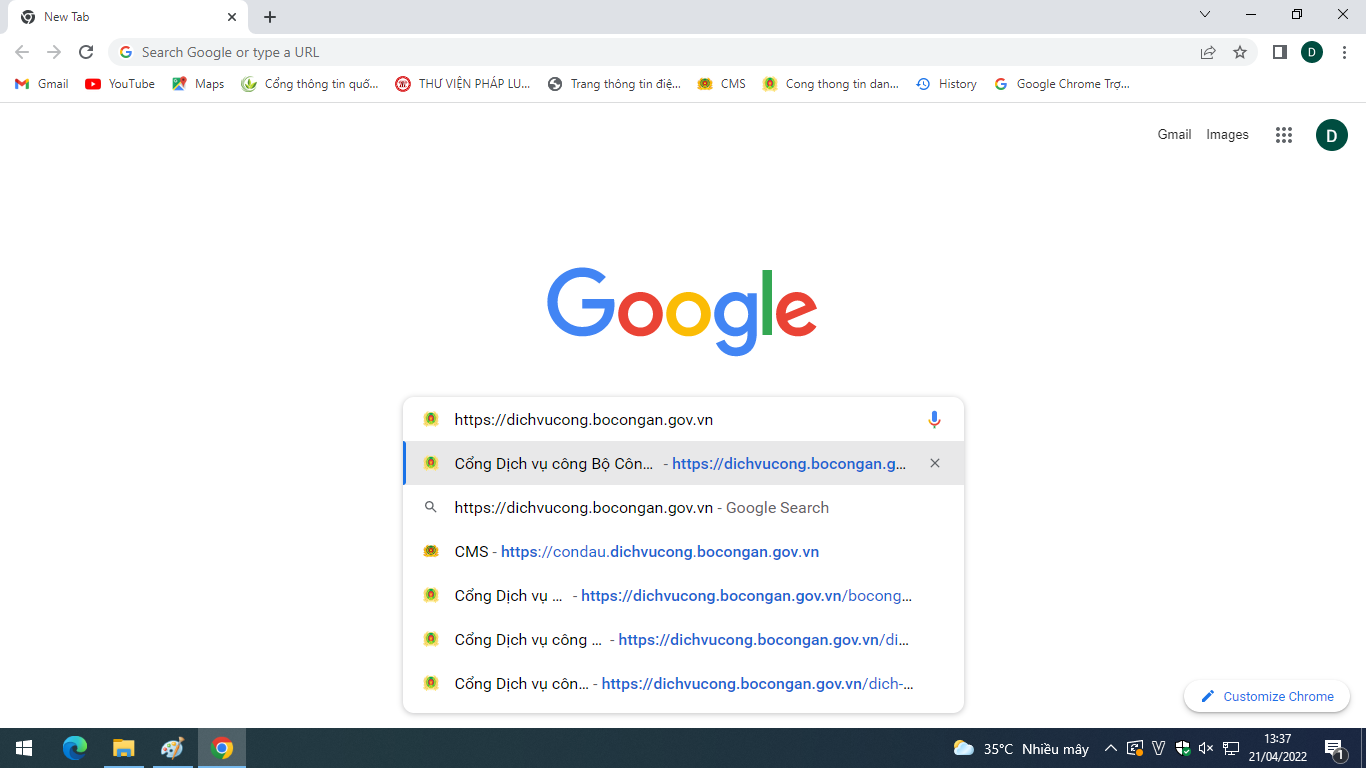Open the network tray icon
The image size is (1366, 768).
click(1231, 748)
